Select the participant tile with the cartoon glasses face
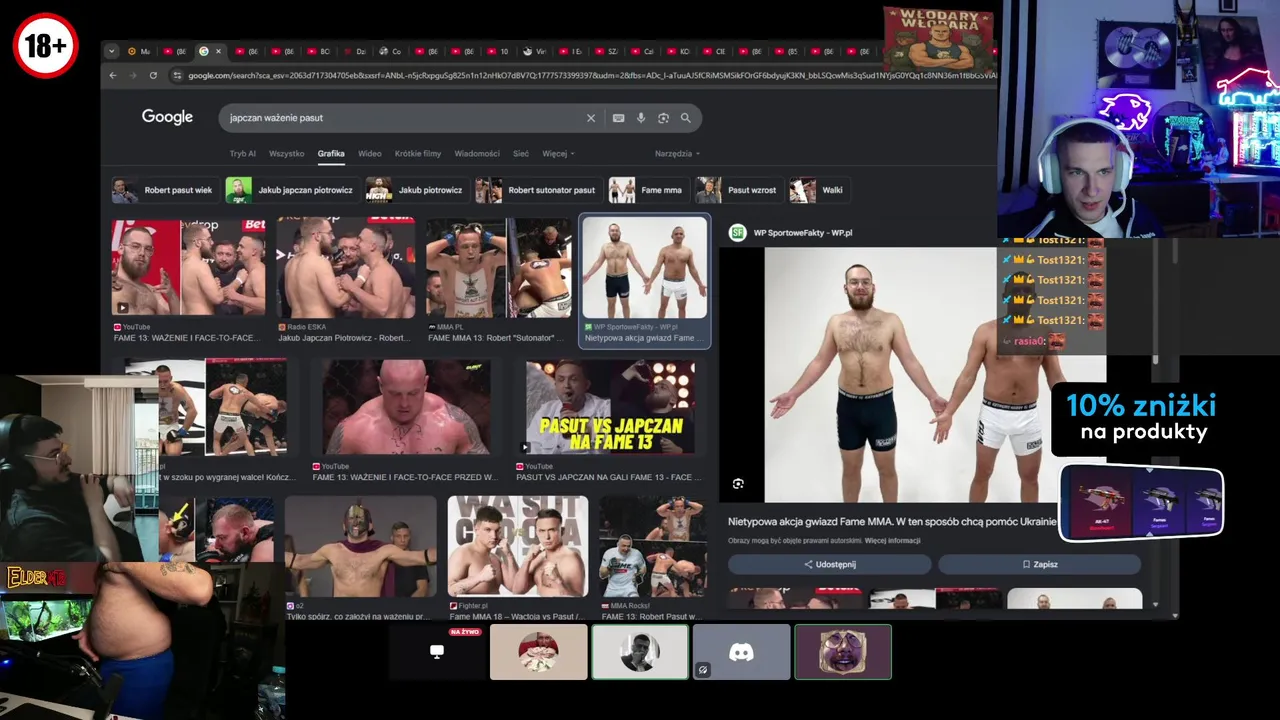 843,652
